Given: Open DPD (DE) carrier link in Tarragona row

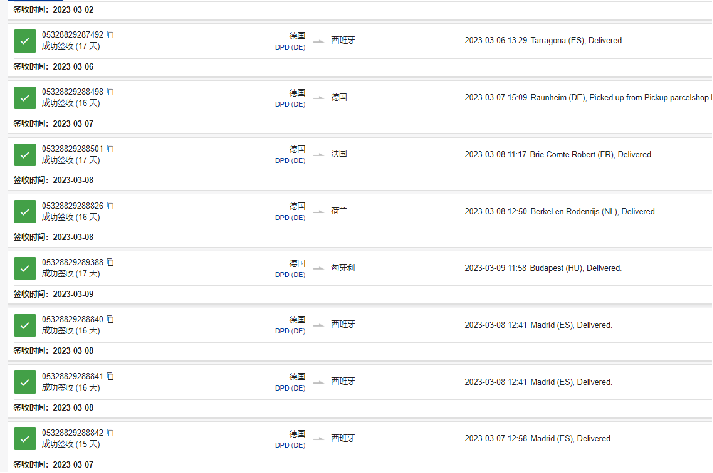Looking at the screenshot, I should coord(290,47).
